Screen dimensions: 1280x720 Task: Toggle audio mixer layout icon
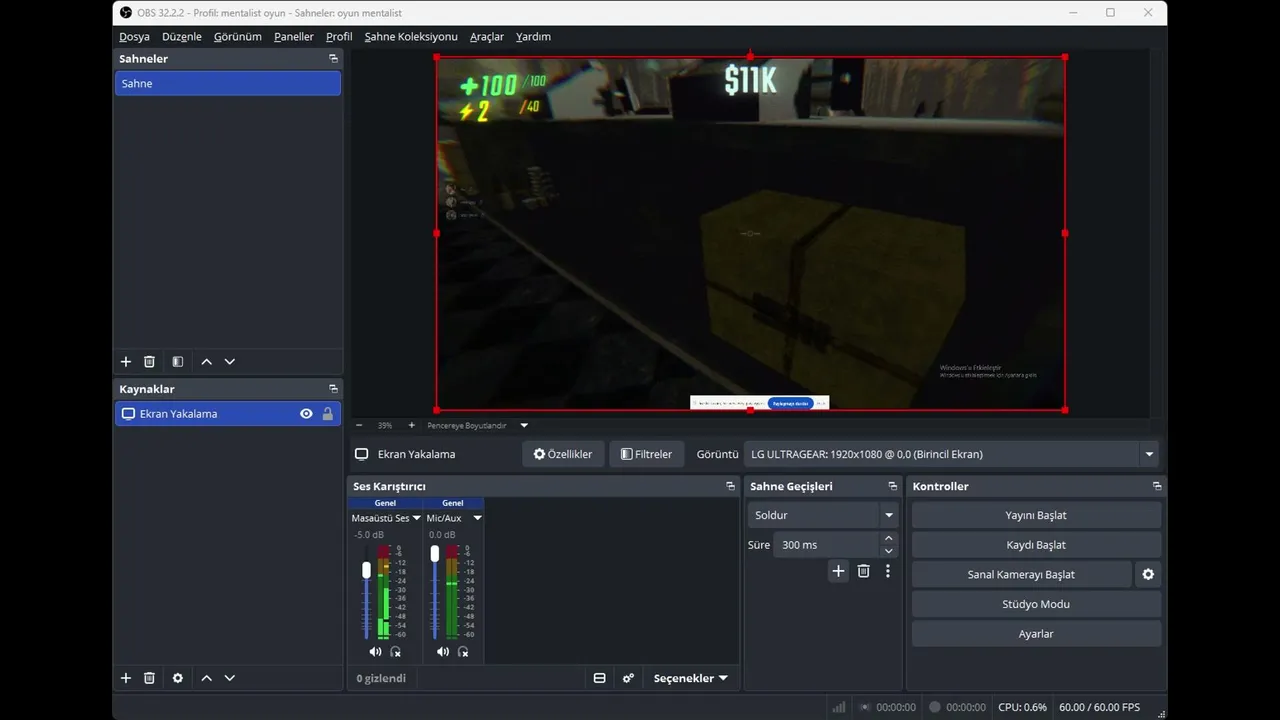pyautogui.click(x=600, y=678)
